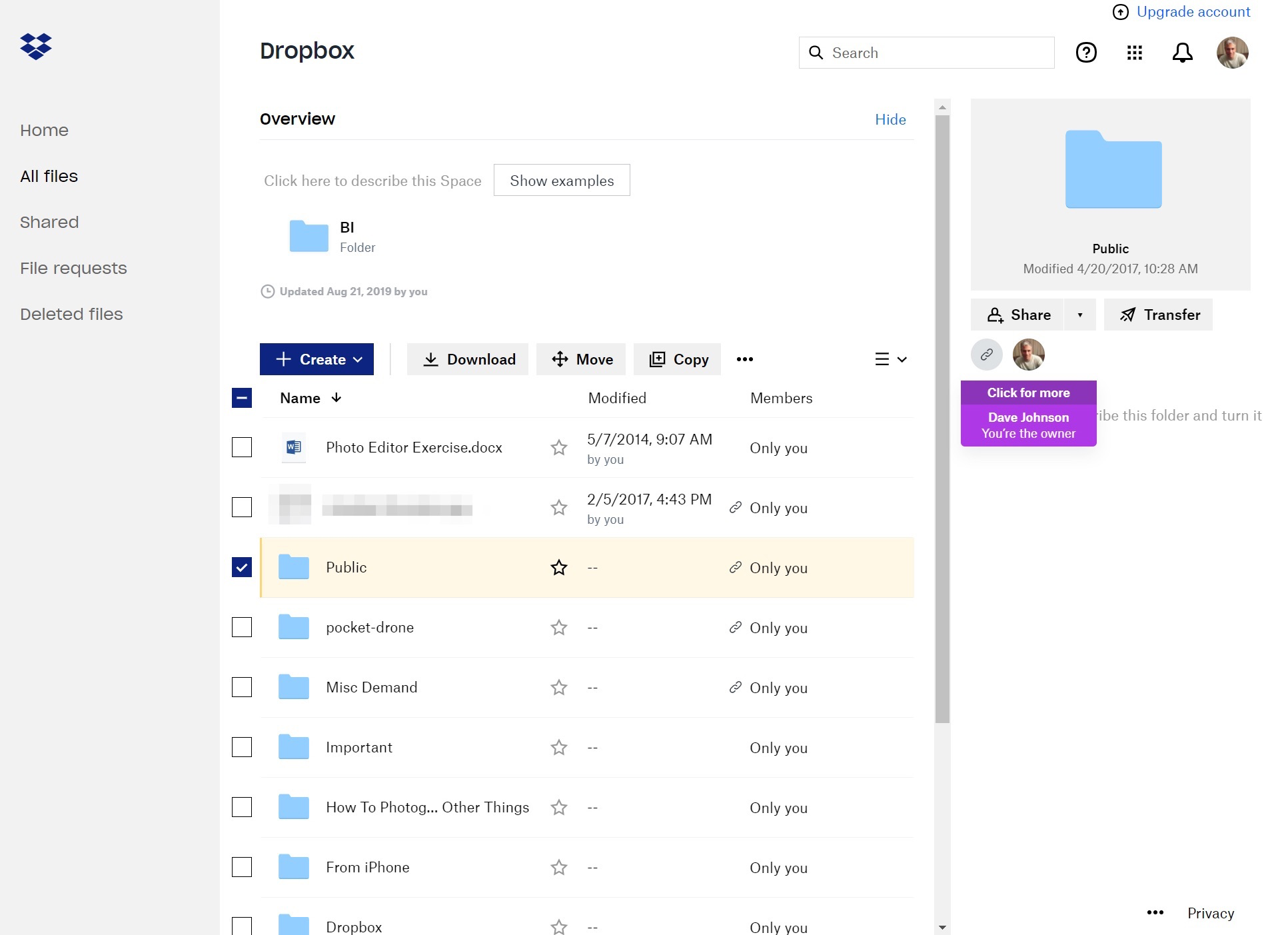Open All files in sidebar
The width and height of the screenshot is (1288, 935).
click(x=49, y=176)
